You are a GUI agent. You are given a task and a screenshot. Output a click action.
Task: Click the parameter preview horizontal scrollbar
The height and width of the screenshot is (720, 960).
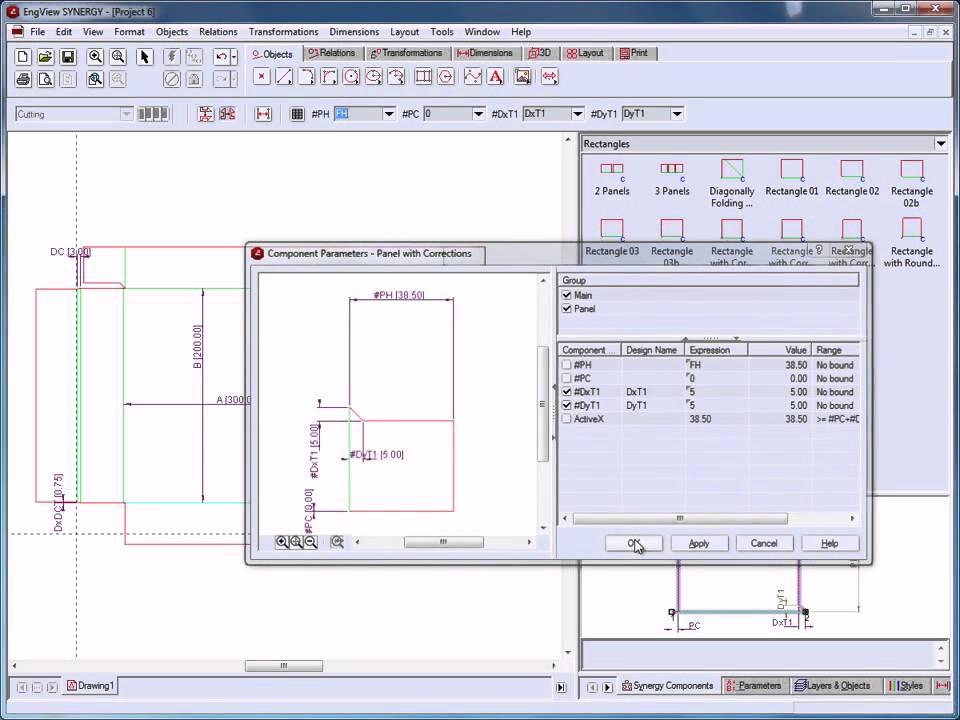443,542
